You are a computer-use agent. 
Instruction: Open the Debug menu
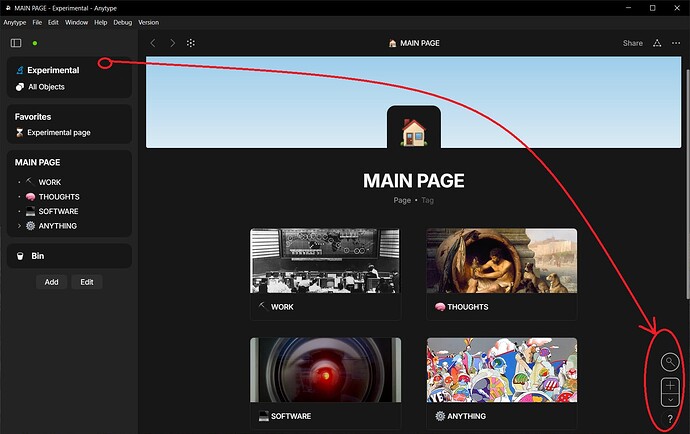pyautogui.click(x=123, y=22)
